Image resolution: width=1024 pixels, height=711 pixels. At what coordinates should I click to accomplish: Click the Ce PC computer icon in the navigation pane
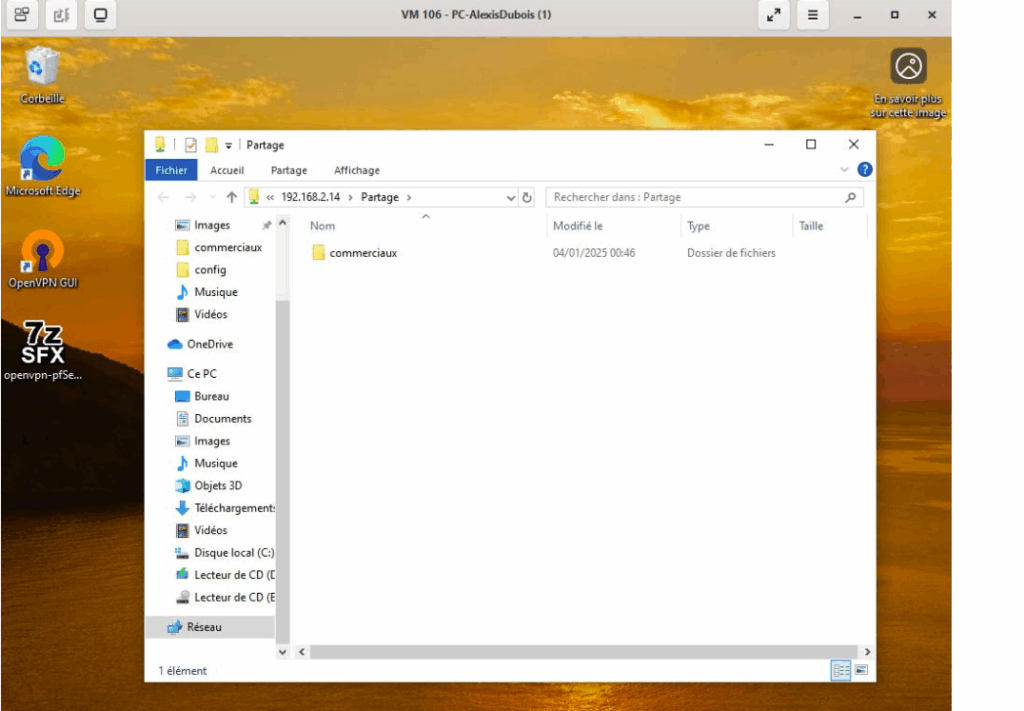[174, 373]
